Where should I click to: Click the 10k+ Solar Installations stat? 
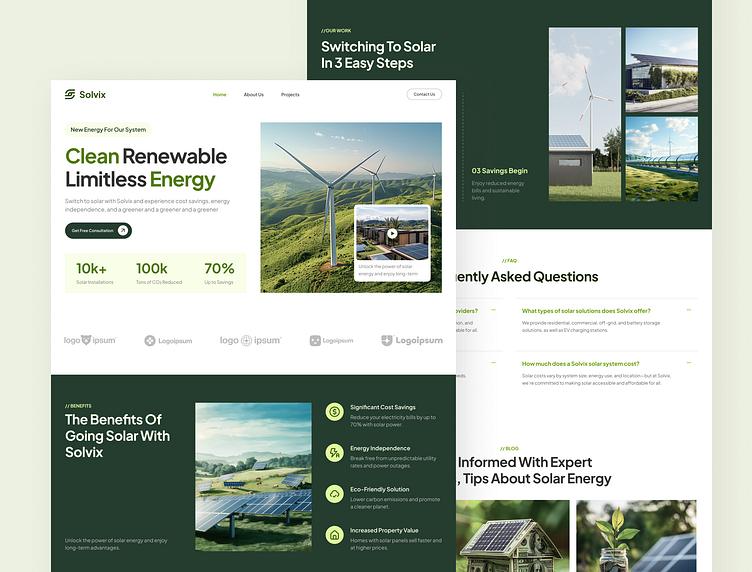[x=94, y=273]
